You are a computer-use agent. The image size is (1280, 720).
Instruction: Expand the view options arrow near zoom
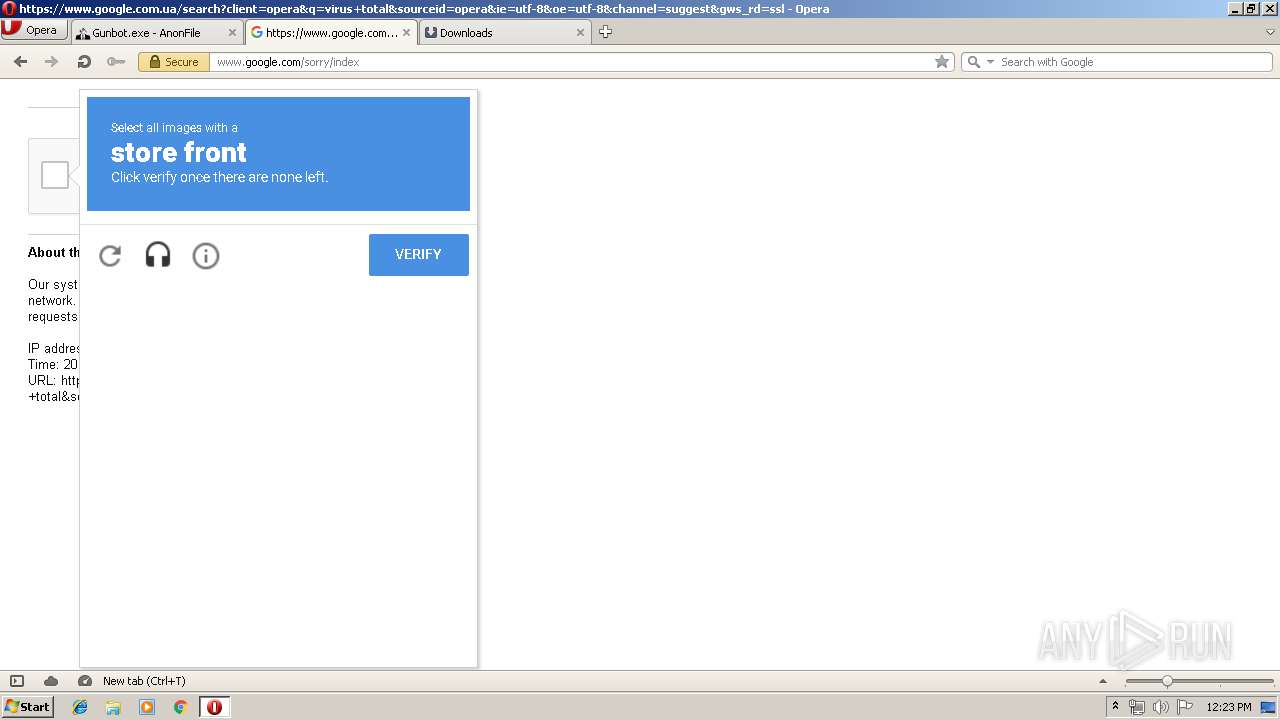(x=1103, y=681)
